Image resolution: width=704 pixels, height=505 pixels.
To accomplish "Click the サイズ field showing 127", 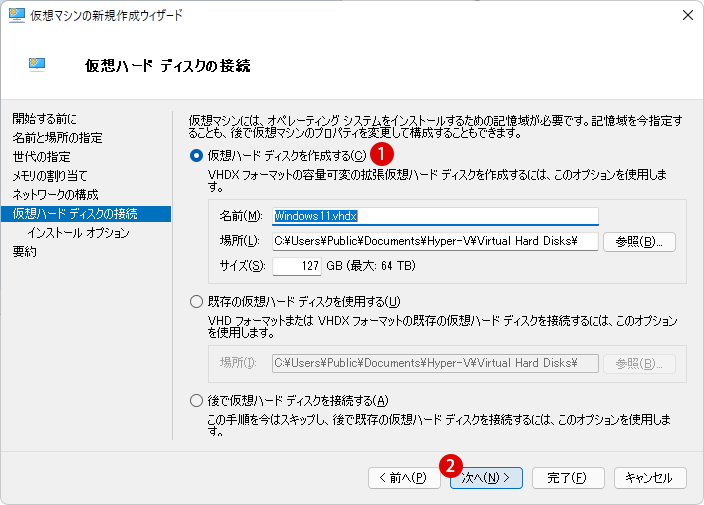I will coord(297,266).
